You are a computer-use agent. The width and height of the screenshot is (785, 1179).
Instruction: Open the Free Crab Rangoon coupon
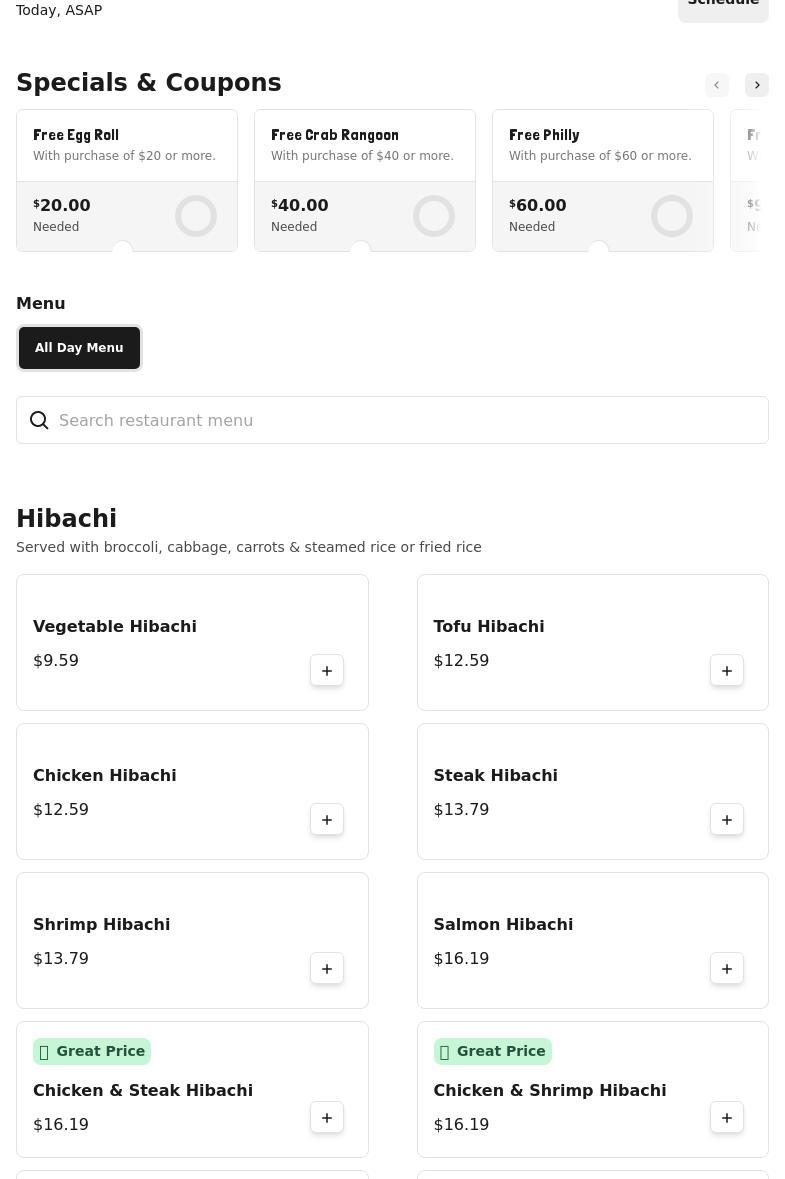tap(365, 145)
